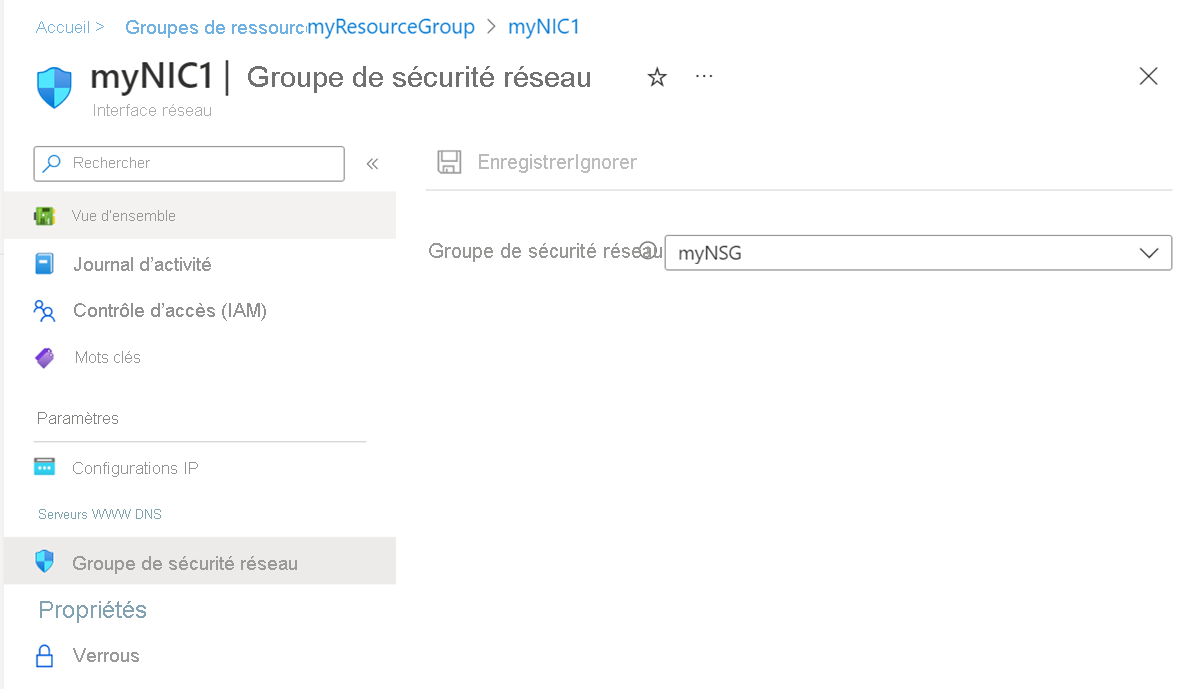
Task: Expand the myNSG selector chevron
Action: (x=1148, y=252)
